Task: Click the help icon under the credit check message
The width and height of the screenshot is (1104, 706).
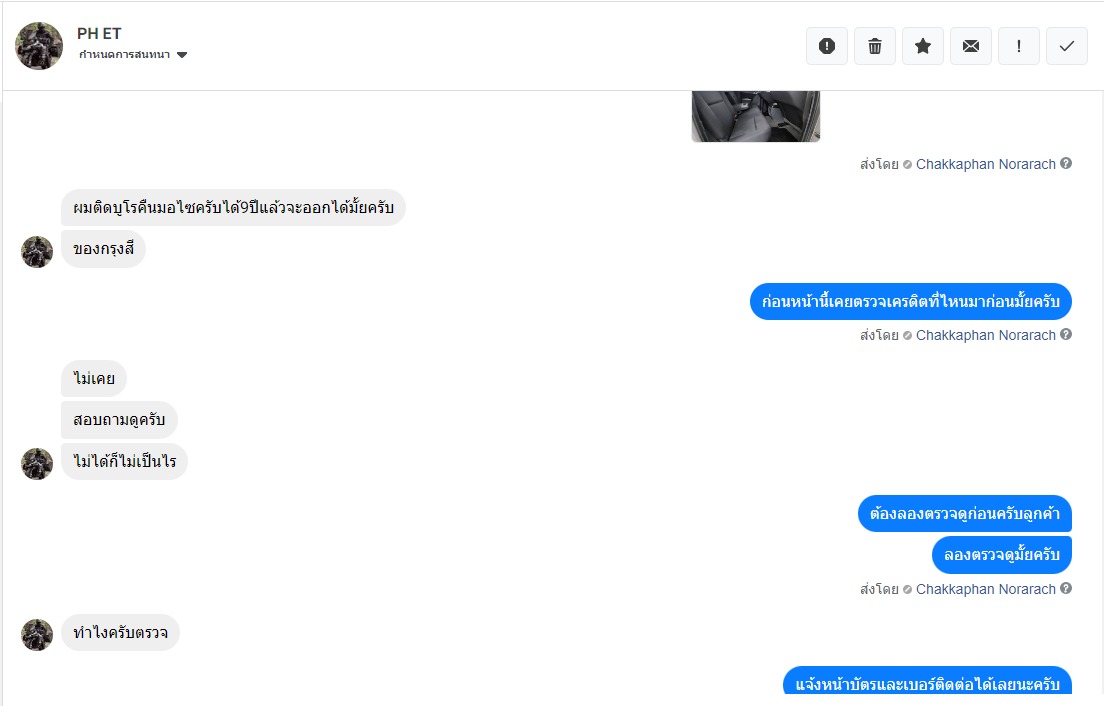Action: pyautogui.click(x=1066, y=334)
